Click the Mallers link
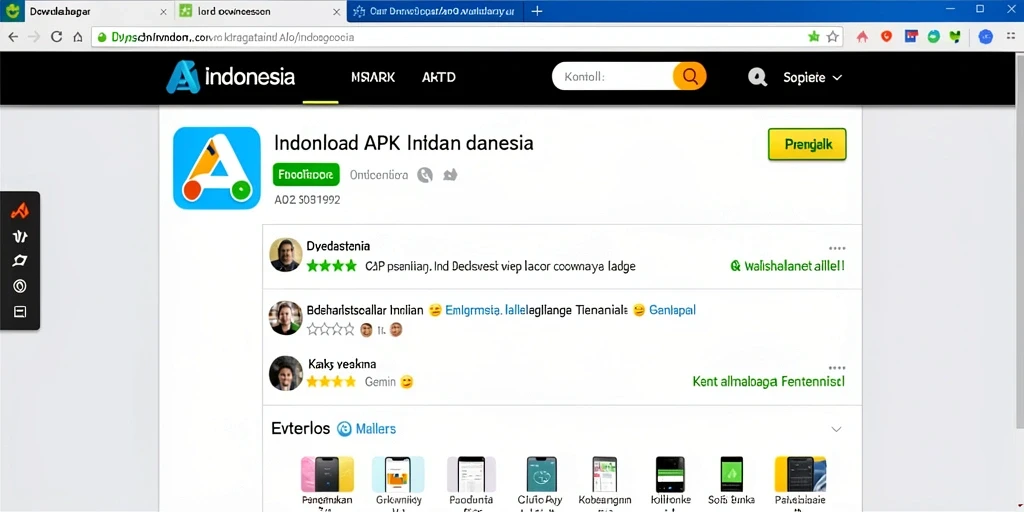The width and height of the screenshot is (1024, 512). [376, 429]
